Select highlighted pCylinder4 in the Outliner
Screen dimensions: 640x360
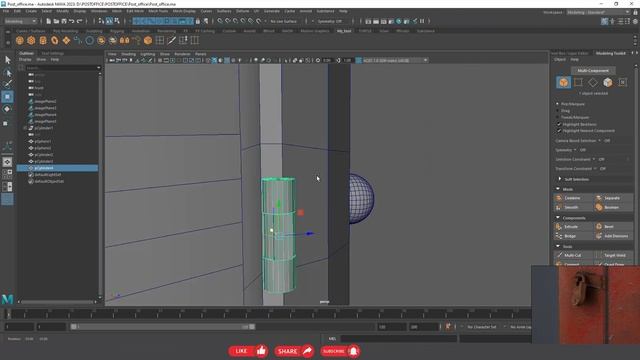(x=57, y=168)
